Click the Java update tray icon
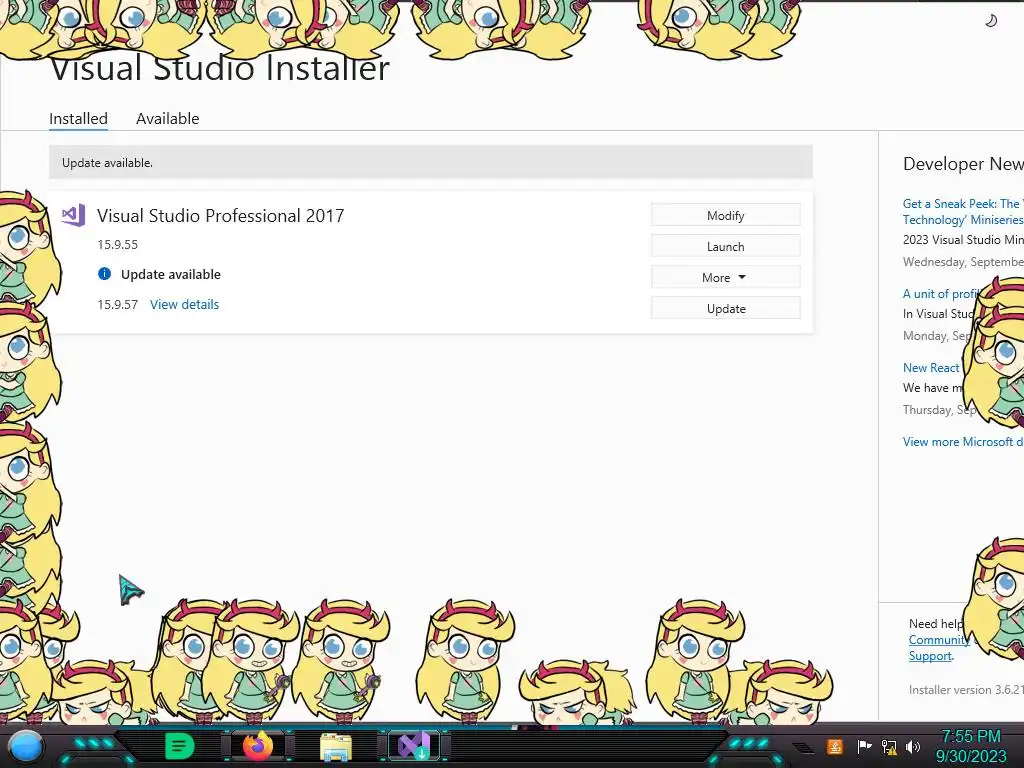Image resolution: width=1024 pixels, height=768 pixels. (x=834, y=746)
